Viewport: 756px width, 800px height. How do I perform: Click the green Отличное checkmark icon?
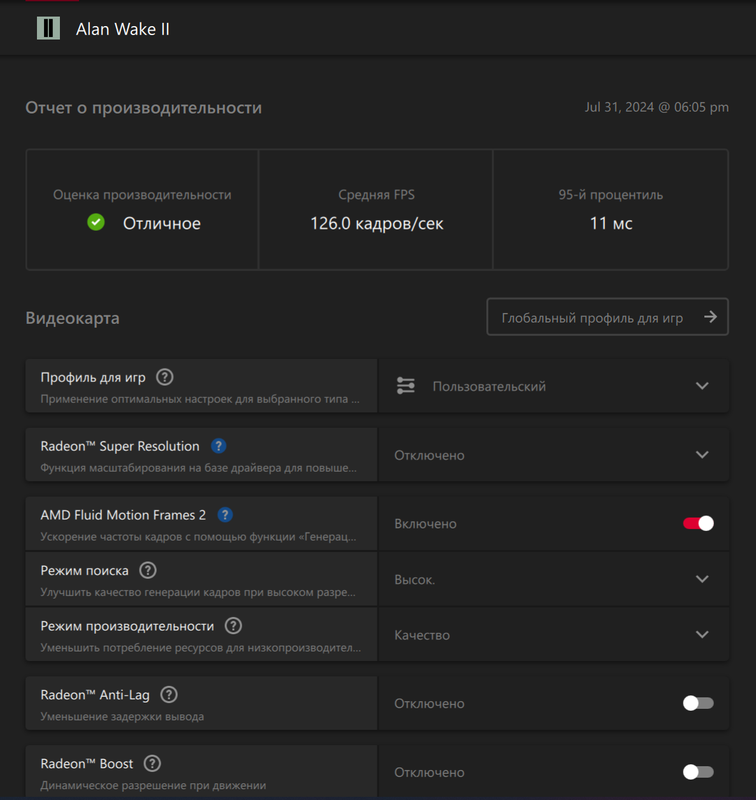point(96,222)
